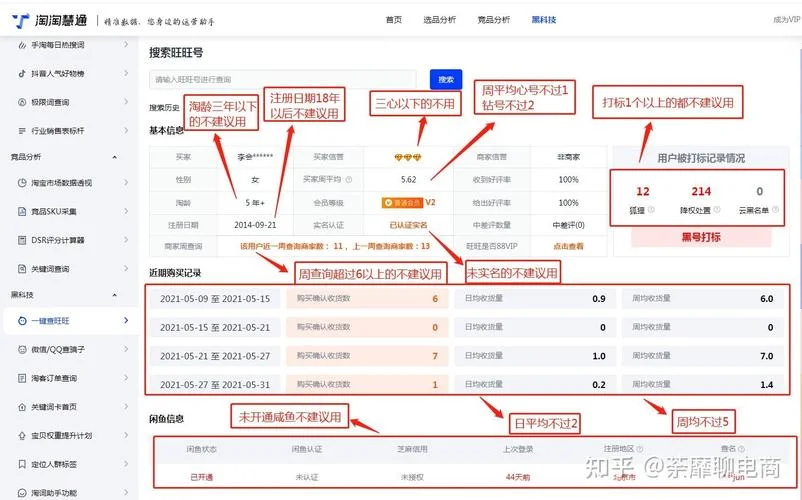
Task: Open the 首页 top navigation tab
Action: tap(394, 20)
